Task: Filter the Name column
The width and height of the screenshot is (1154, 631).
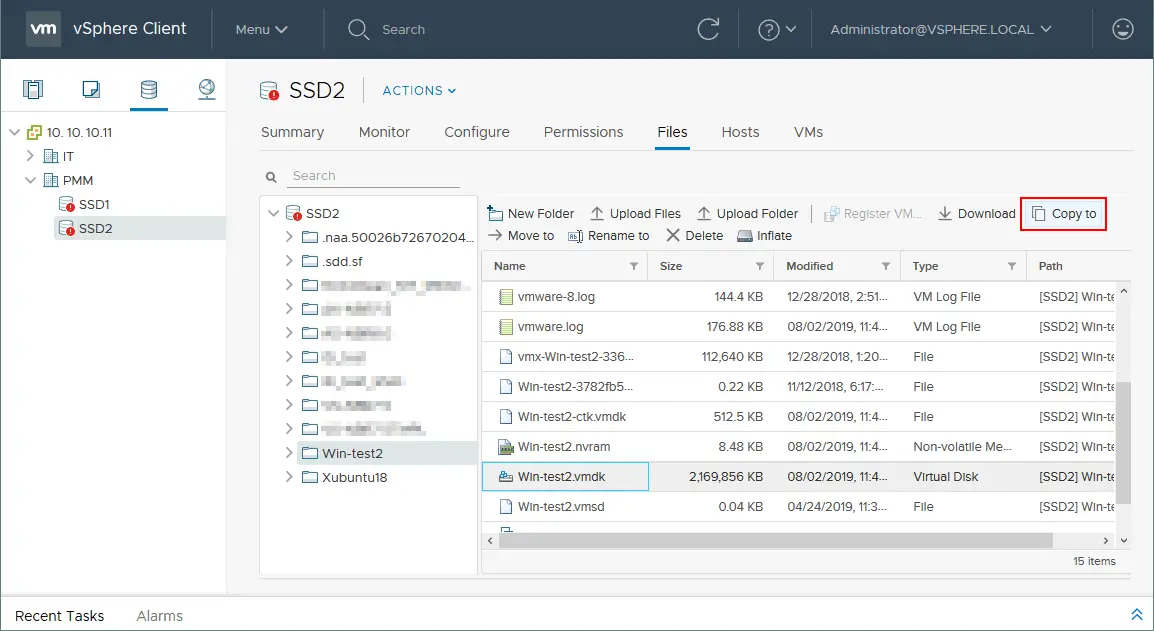Action: (x=634, y=266)
